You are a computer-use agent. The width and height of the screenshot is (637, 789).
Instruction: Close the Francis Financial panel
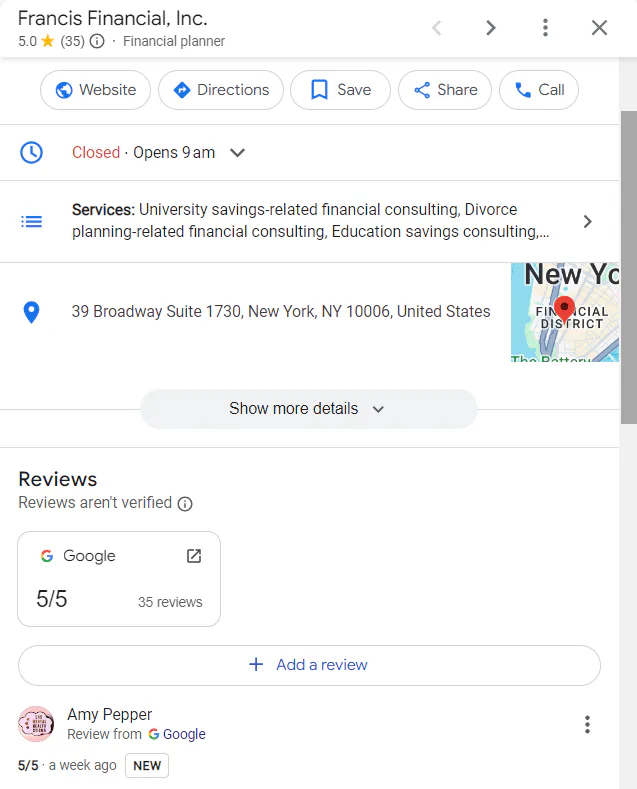599,28
